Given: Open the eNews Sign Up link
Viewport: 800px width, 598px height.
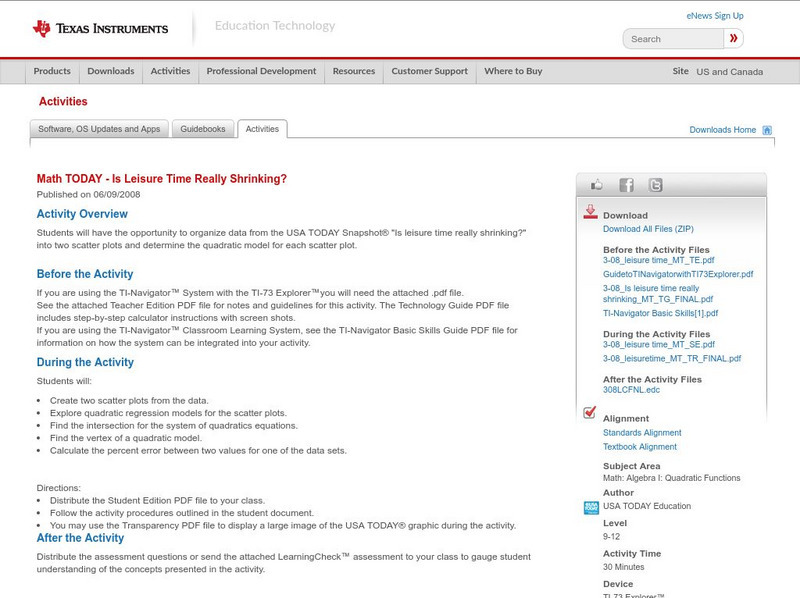Looking at the screenshot, I should (x=715, y=16).
